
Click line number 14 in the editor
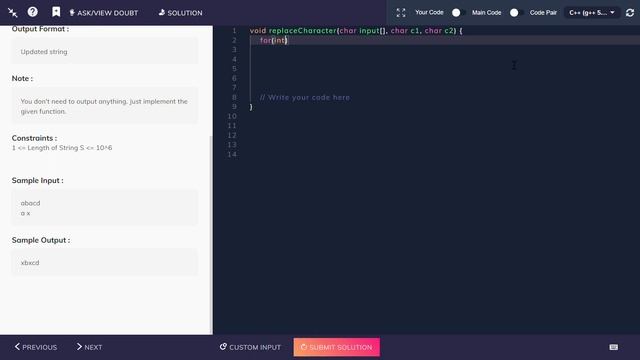click(x=232, y=154)
